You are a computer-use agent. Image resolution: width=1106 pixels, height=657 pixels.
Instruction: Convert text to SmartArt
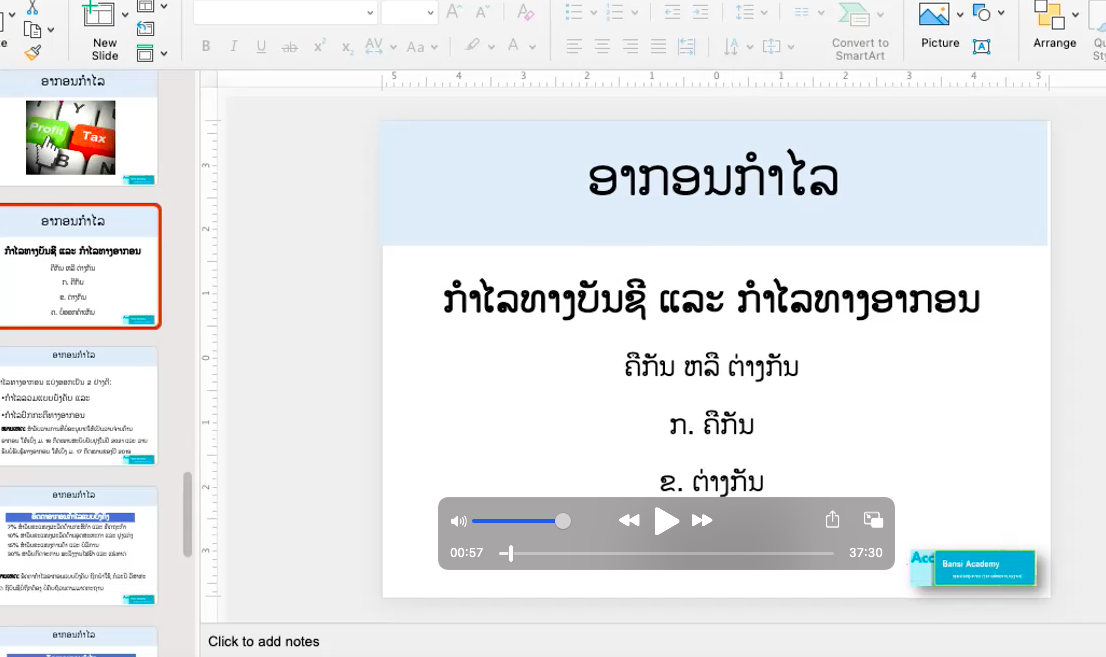(860, 31)
